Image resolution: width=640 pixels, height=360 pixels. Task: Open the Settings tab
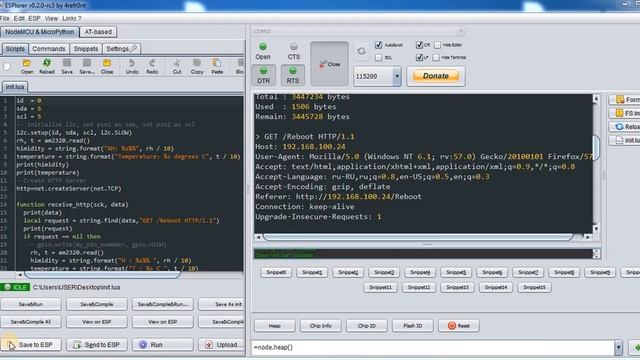tap(121, 49)
